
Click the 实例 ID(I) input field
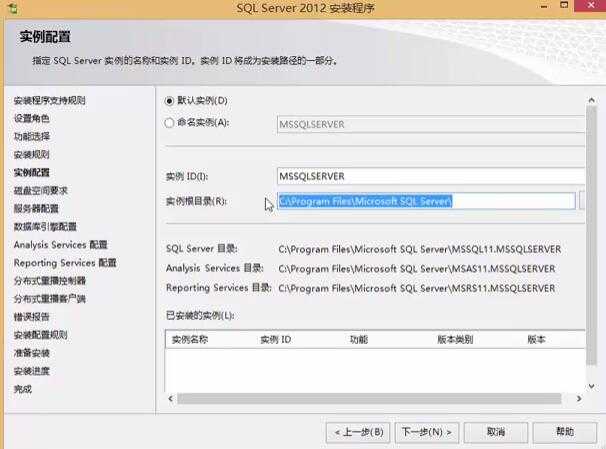pyautogui.click(x=431, y=176)
